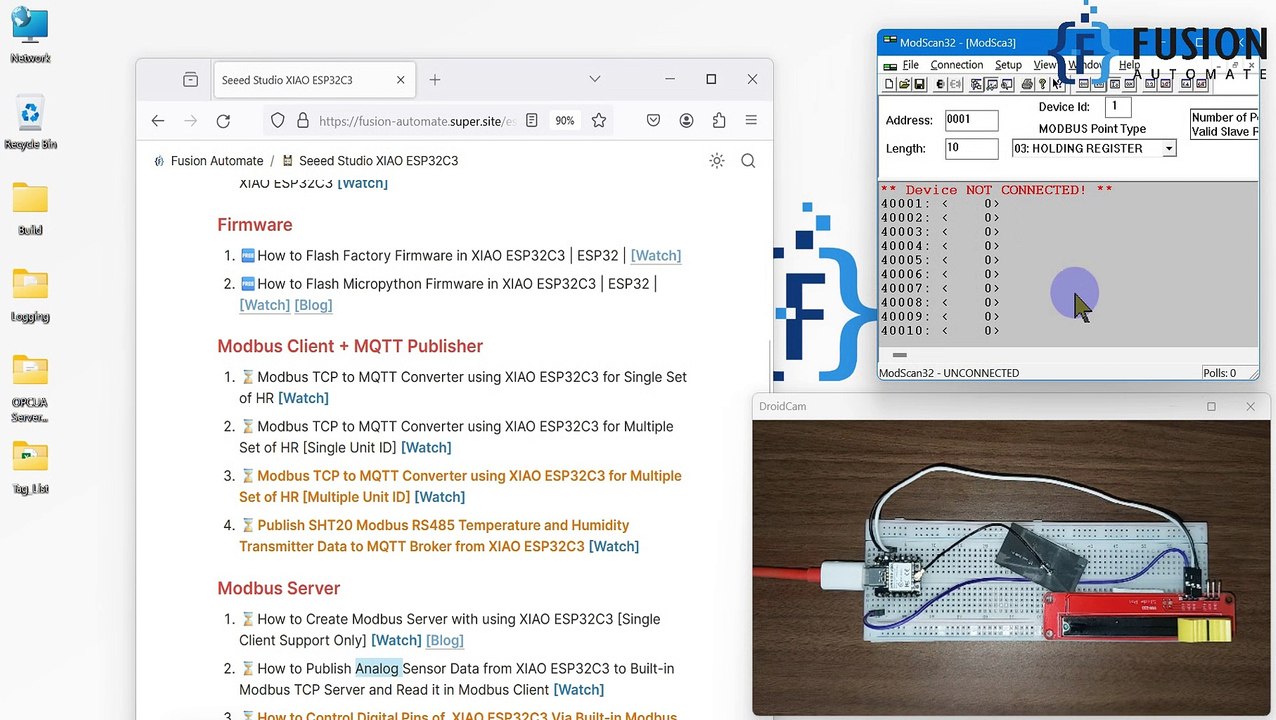Open Tag List folder on desktop
Screen dimensions: 1276x720
click(x=30, y=467)
